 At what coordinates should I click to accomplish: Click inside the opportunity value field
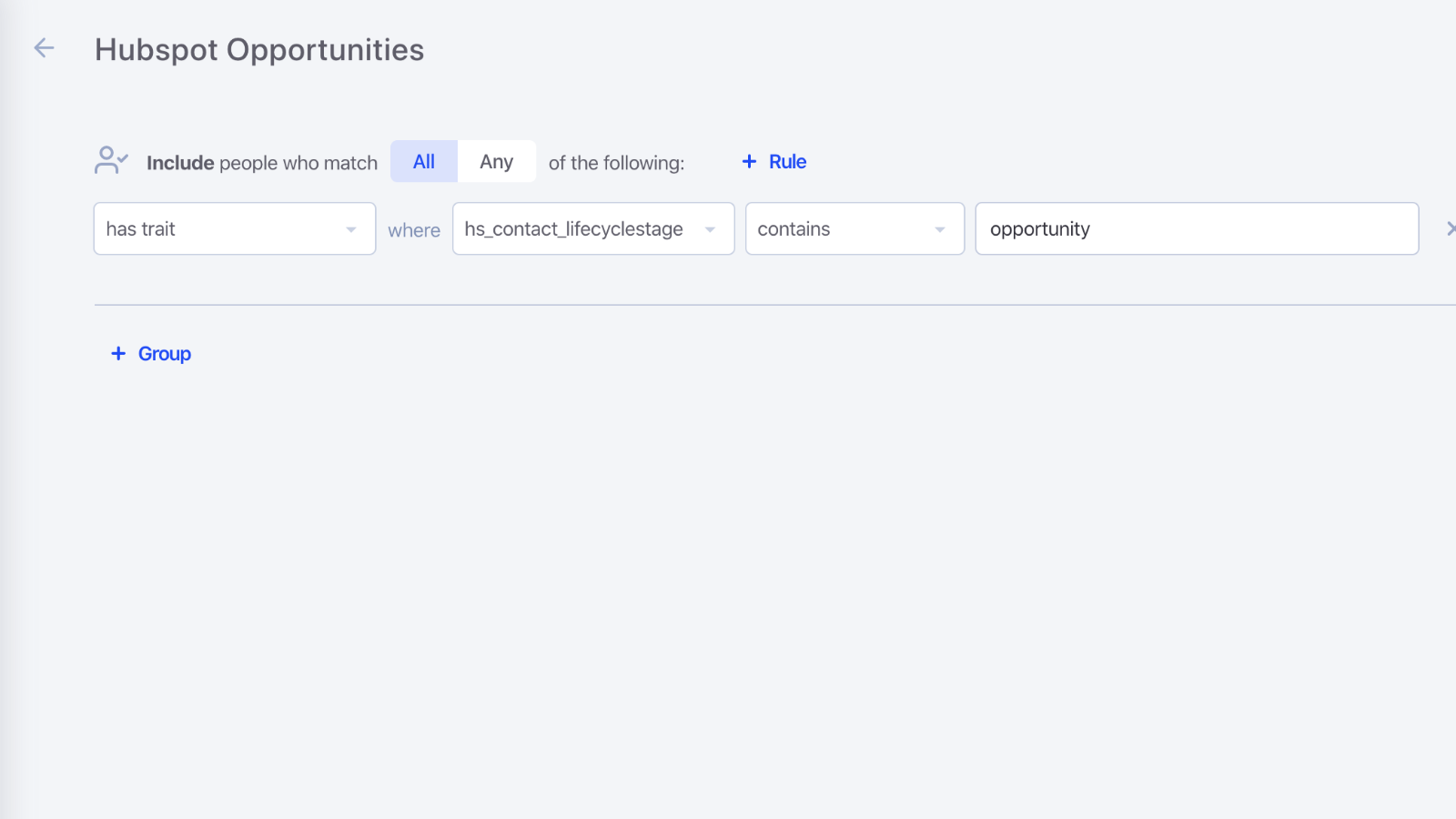click(1196, 228)
